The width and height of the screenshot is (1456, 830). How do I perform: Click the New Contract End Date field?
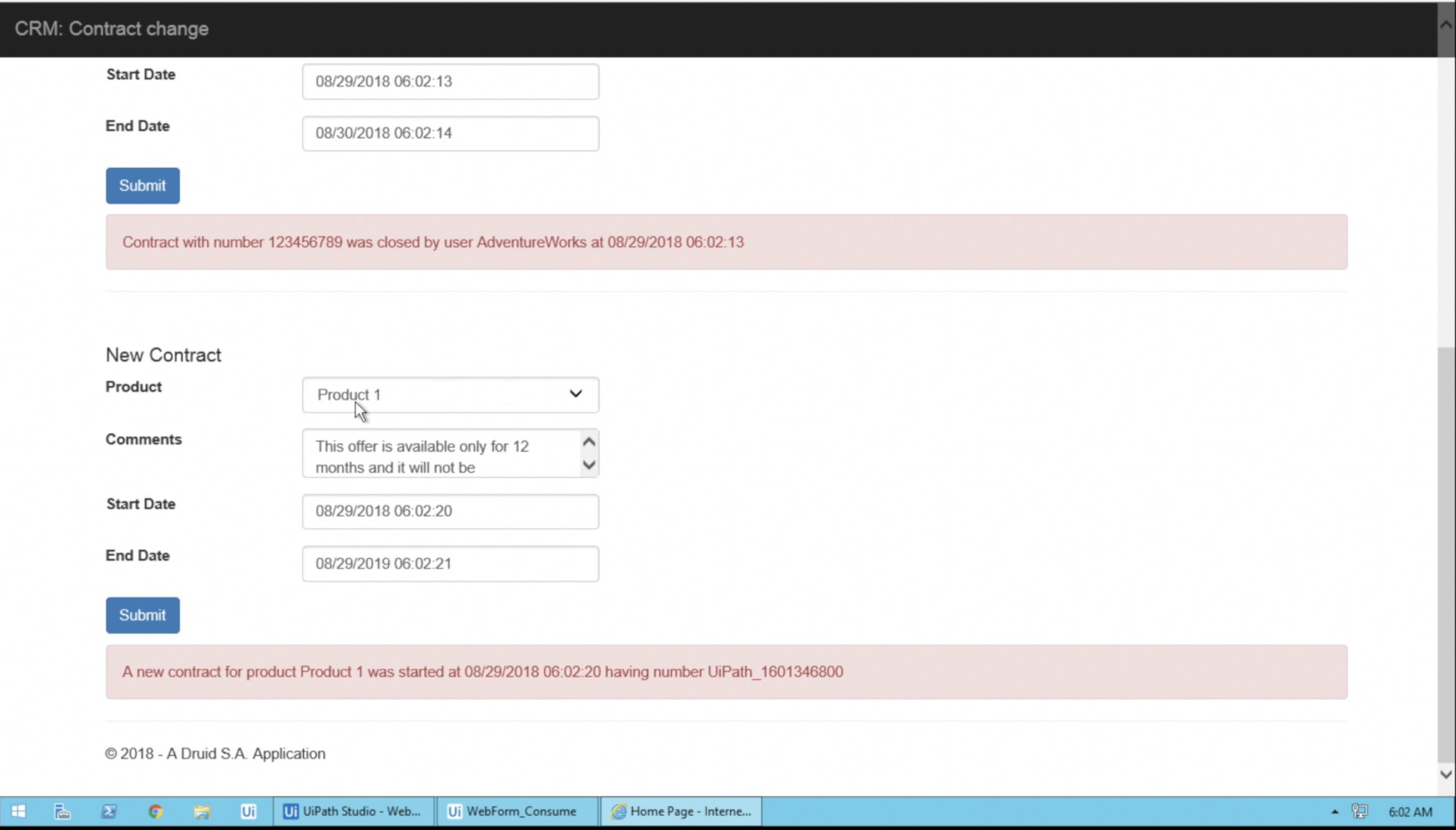pyautogui.click(x=450, y=563)
